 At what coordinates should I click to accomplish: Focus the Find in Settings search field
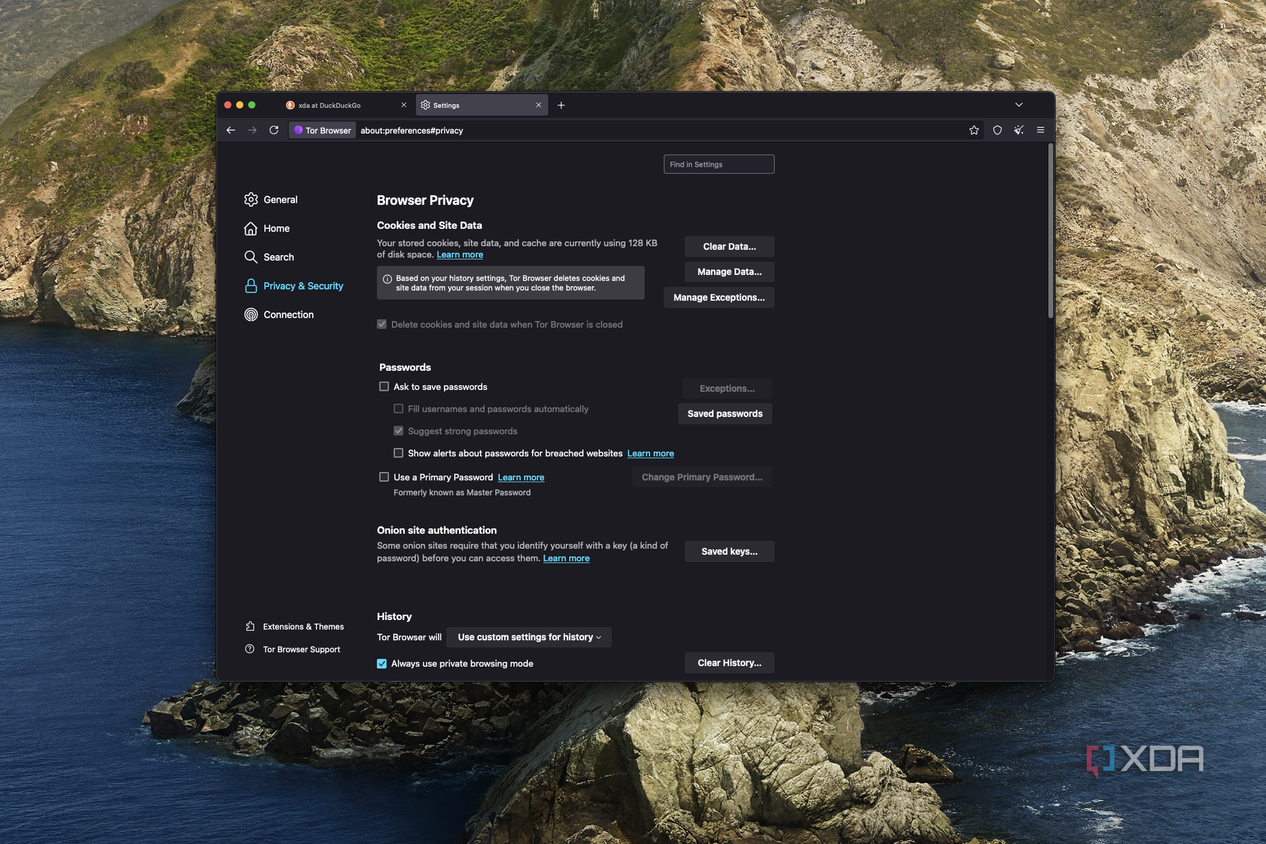point(719,164)
